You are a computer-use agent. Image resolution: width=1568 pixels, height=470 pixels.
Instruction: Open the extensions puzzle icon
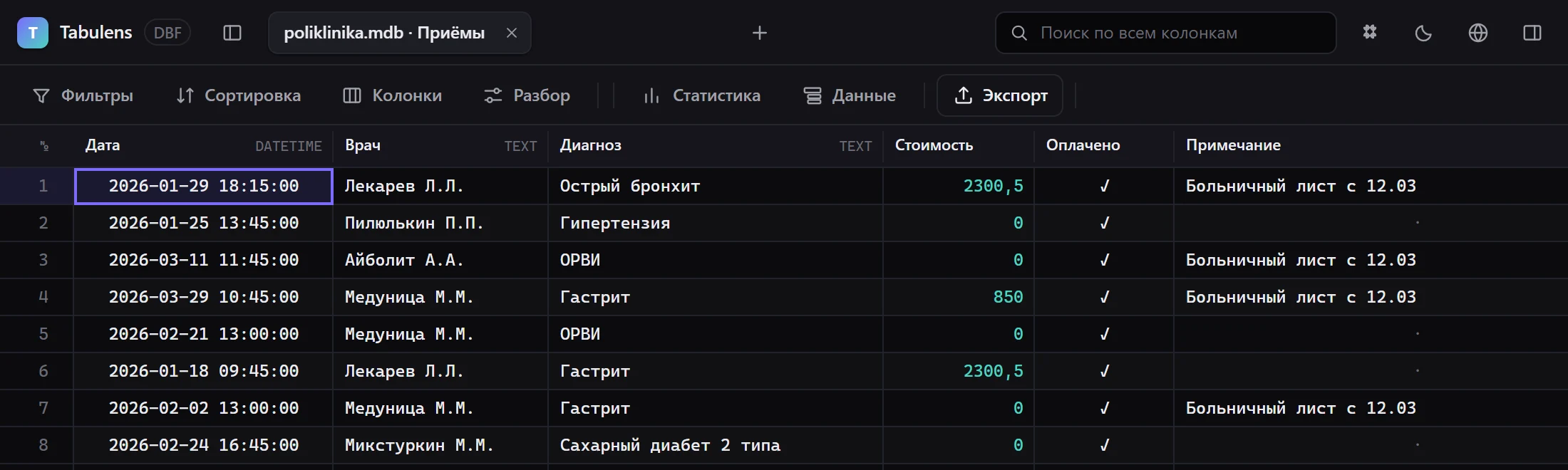click(x=1370, y=33)
